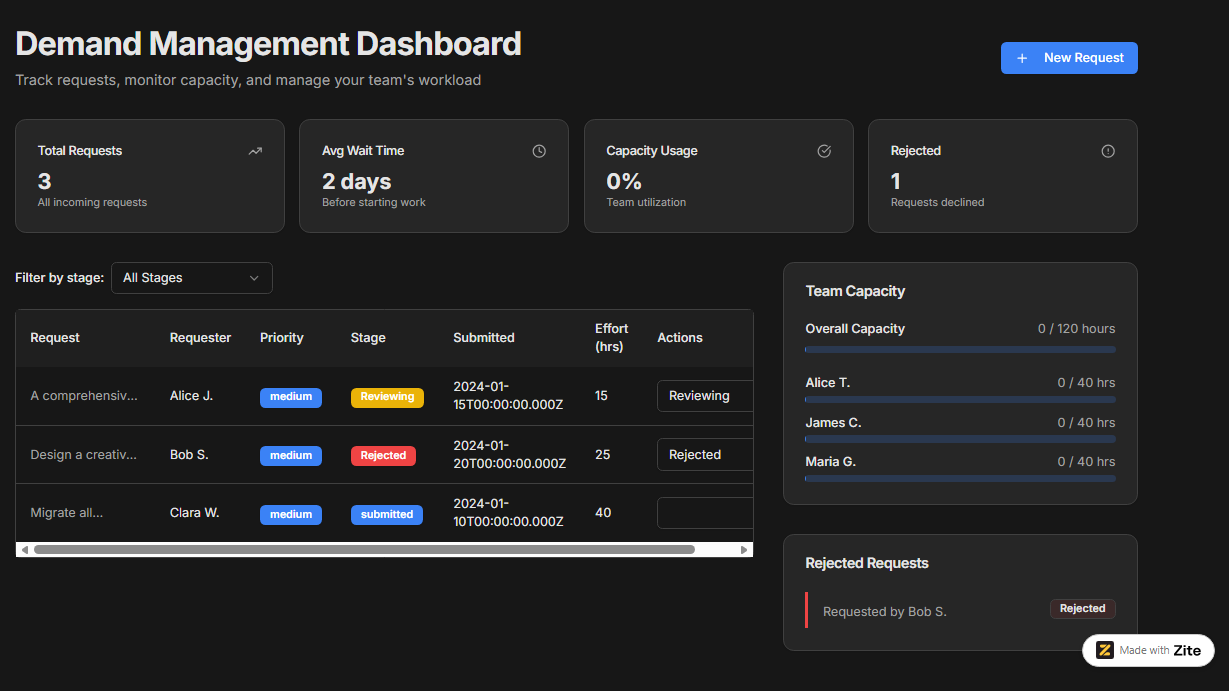This screenshot has width=1229, height=691.
Task: Click the 'Design a creativ...' request cell
Action: tap(84, 455)
